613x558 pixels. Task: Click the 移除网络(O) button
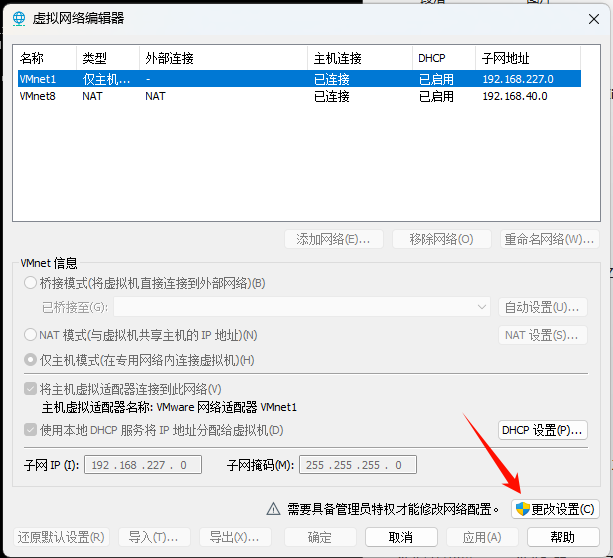point(442,239)
